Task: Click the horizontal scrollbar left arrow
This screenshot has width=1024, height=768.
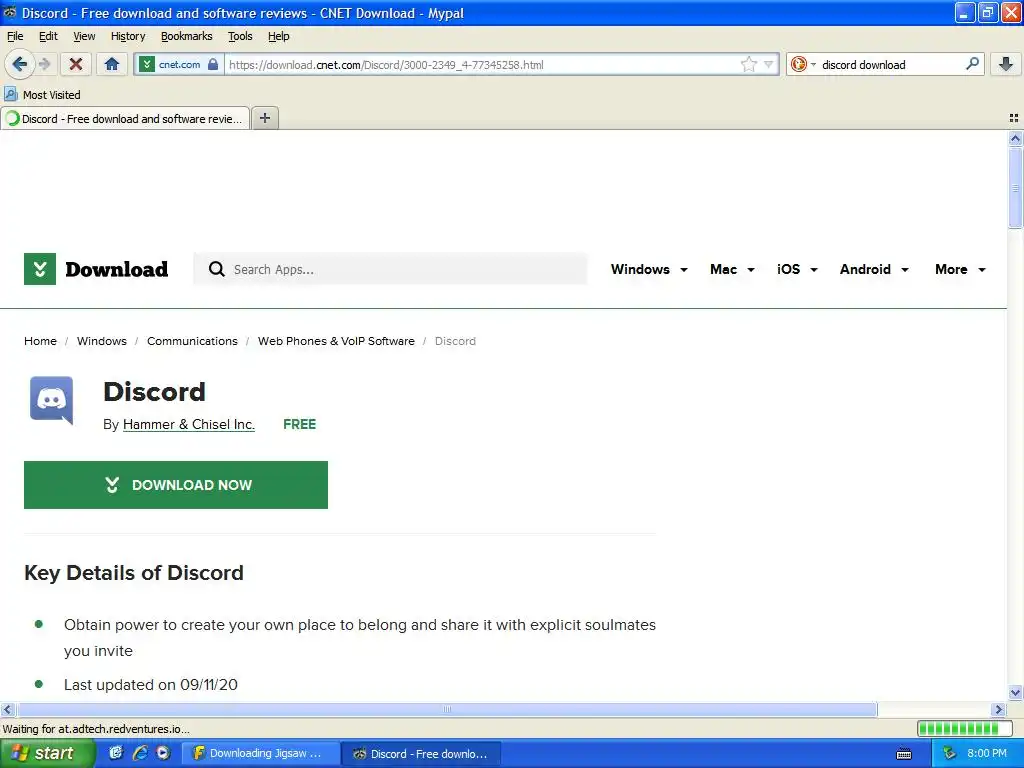Action: tap(7, 709)
